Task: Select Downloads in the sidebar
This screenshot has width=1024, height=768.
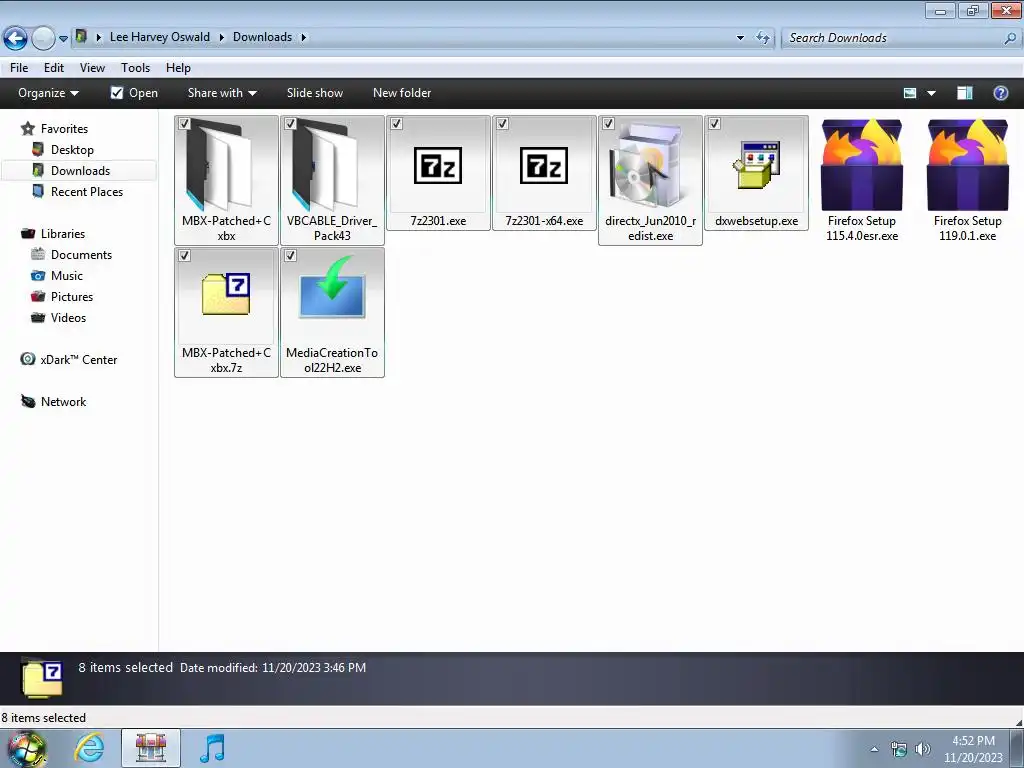Action: pyautogui.click(x=80, y=170)
